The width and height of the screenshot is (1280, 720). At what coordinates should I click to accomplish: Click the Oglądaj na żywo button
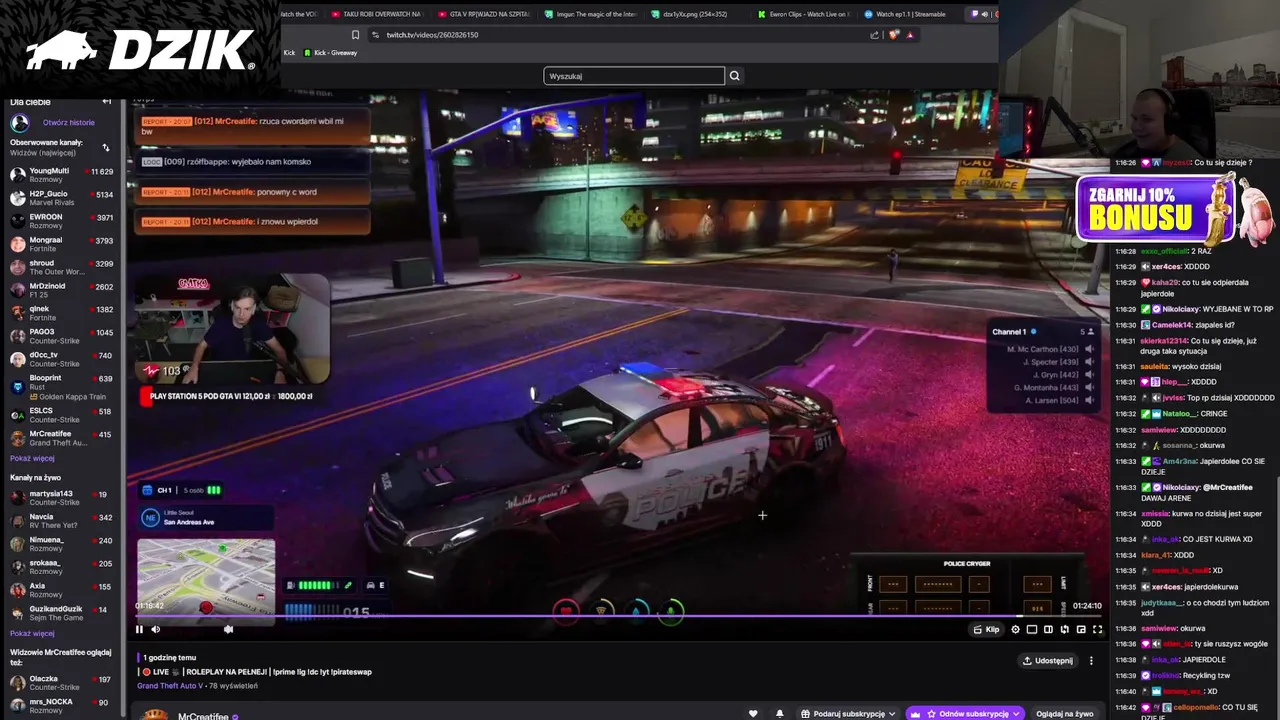point(1065,713)
